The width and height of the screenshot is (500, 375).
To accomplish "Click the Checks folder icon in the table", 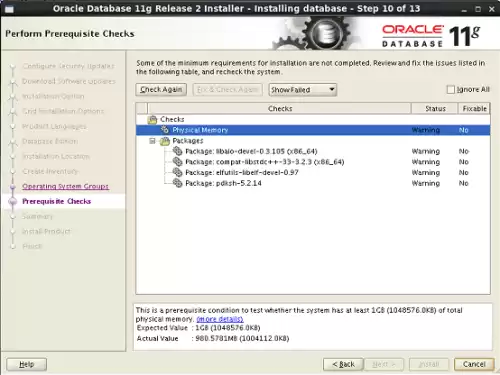I will pyautogui.click(x=152, y=119).
